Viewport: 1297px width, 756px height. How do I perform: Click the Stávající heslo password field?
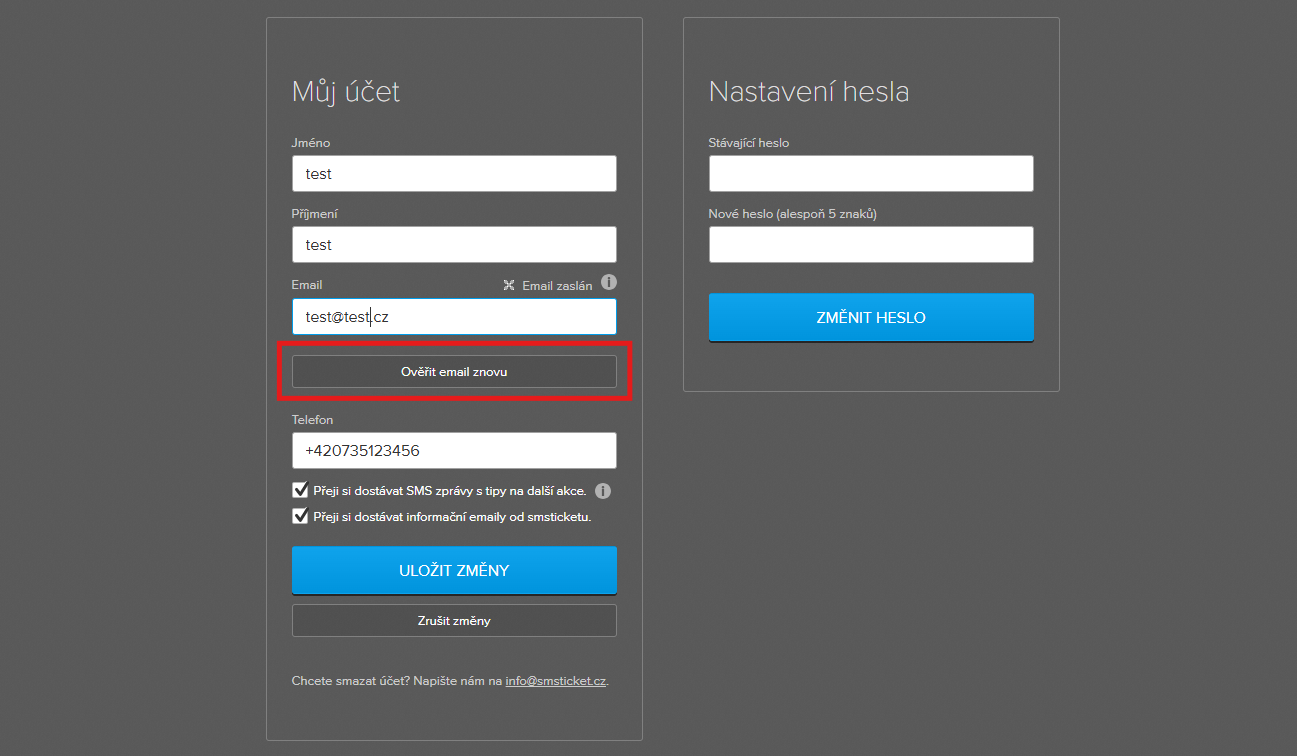click(871, 173)
